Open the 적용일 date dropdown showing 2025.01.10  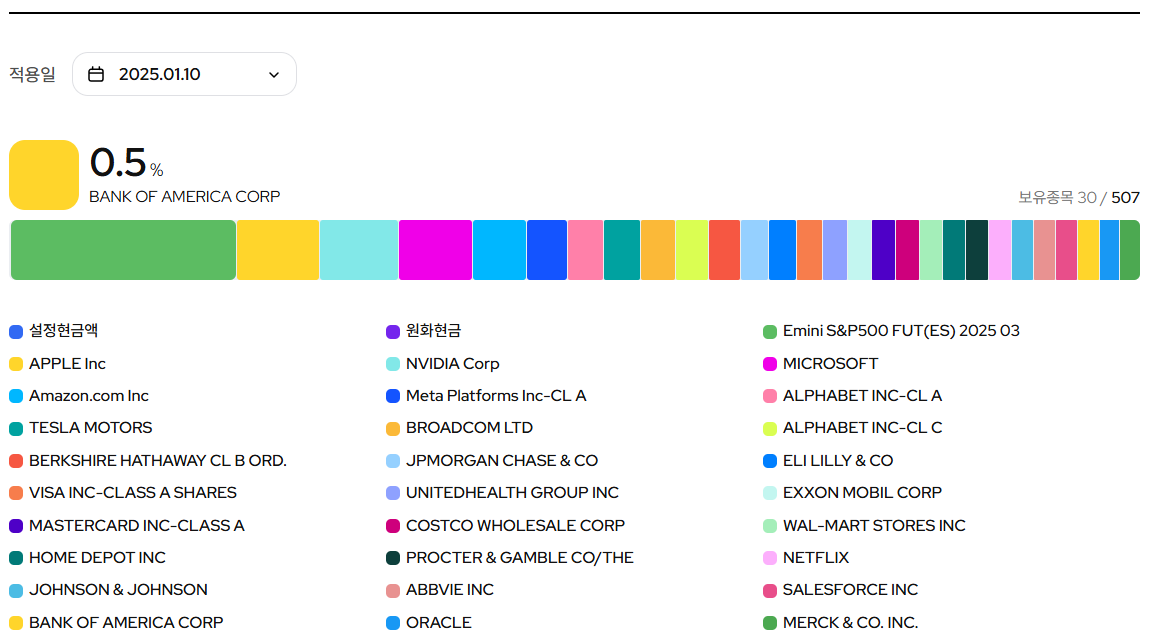pyautogui.click(x=184, y=74)
